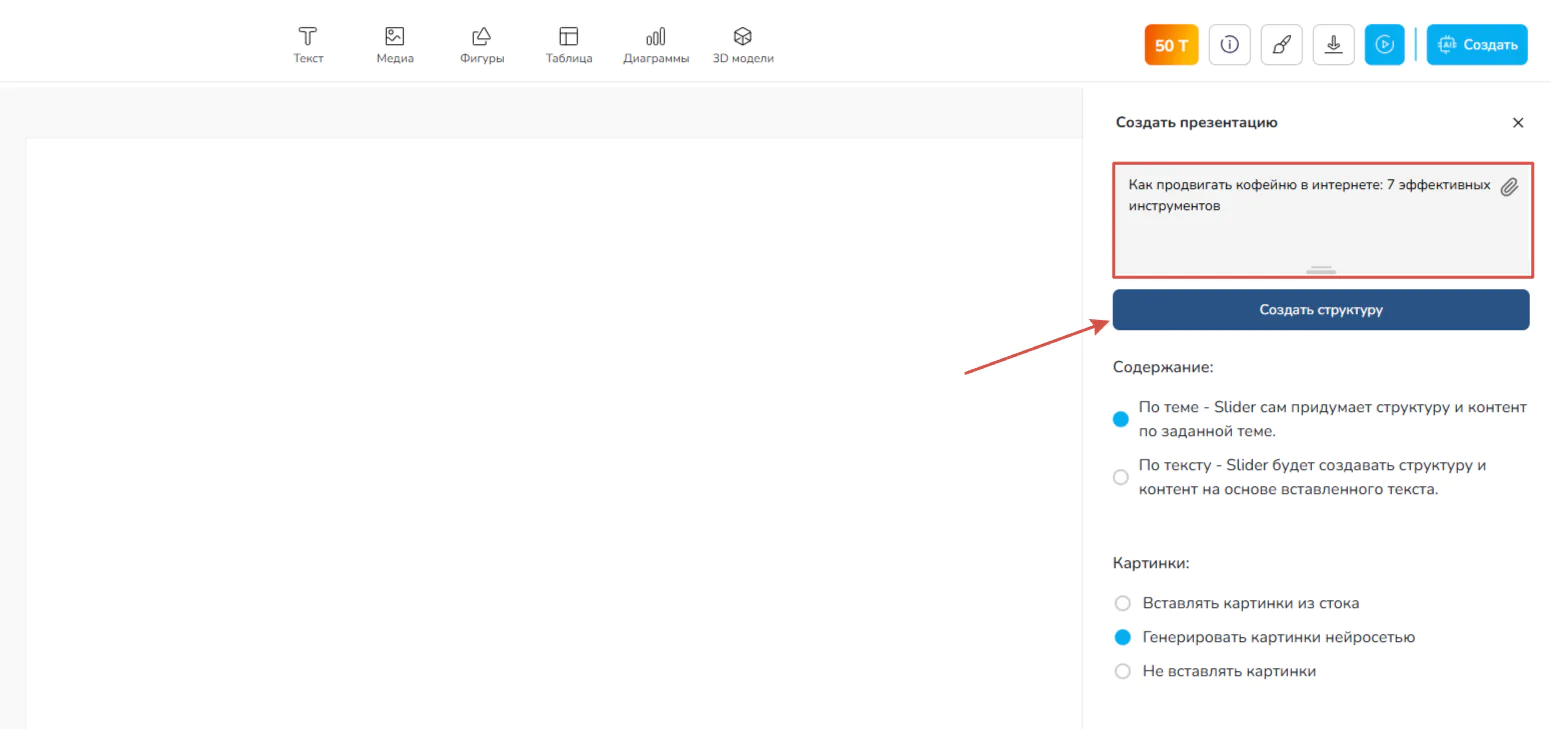
Task: Select the По теме radio option
Action: [x=1121, y=420]
